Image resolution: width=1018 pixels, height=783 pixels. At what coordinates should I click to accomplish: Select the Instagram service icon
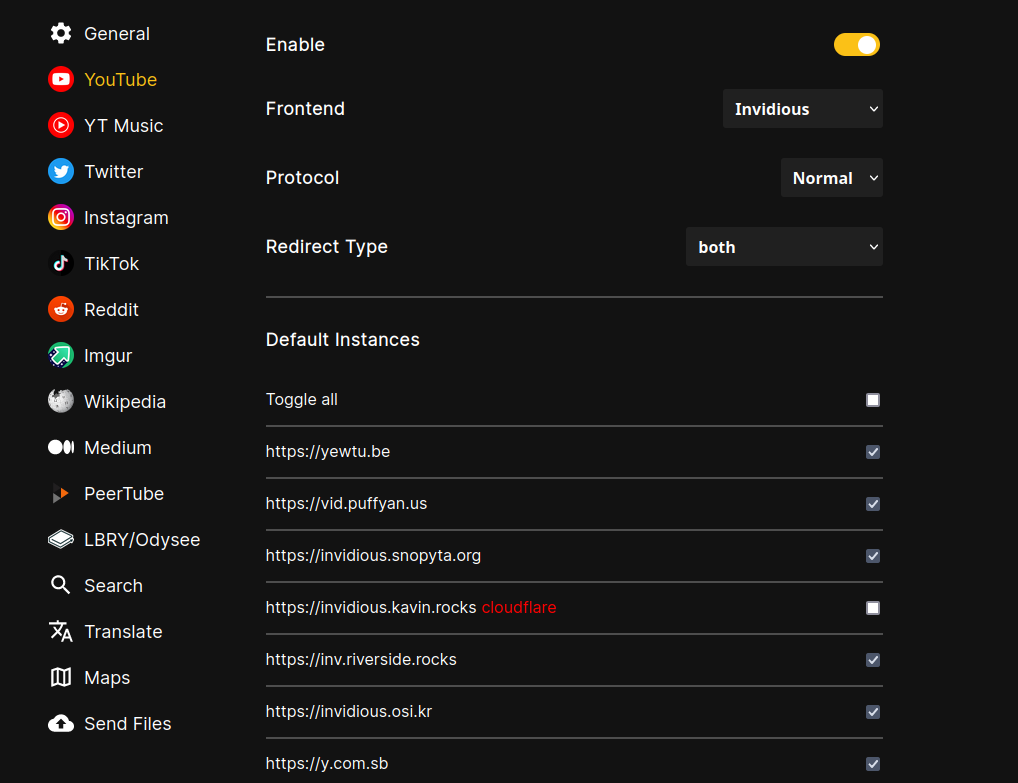60,217
